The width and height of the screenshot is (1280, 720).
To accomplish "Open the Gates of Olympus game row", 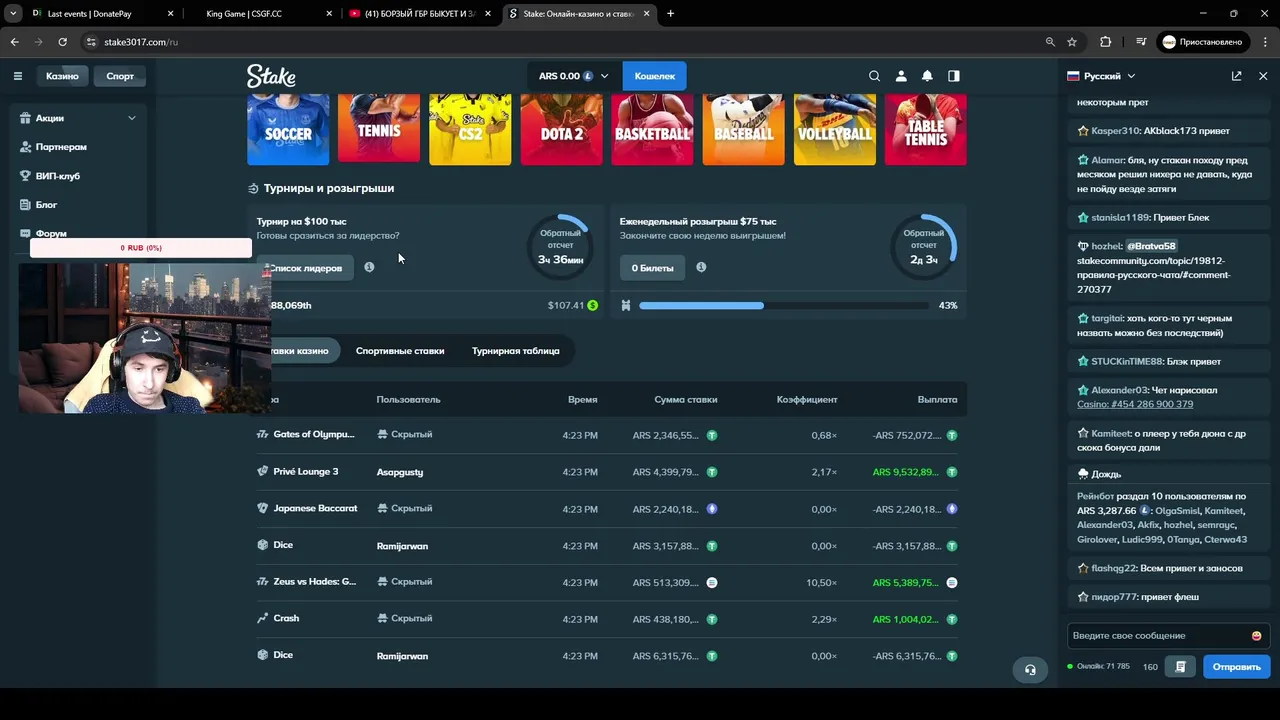I will 607,435.
